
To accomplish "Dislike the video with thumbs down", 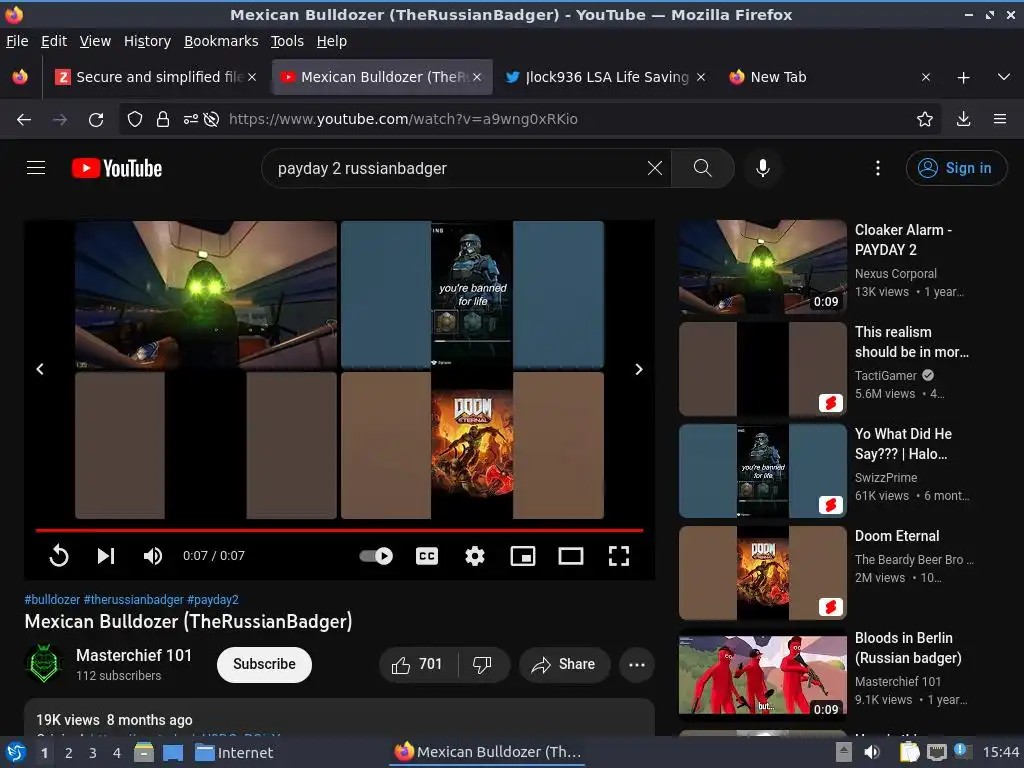I will pyautogui.click(x=483, y=665).
